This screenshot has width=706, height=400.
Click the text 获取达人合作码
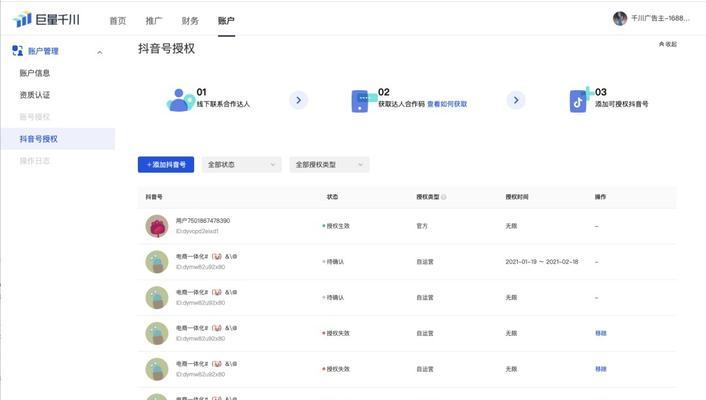tap(401, 104)
